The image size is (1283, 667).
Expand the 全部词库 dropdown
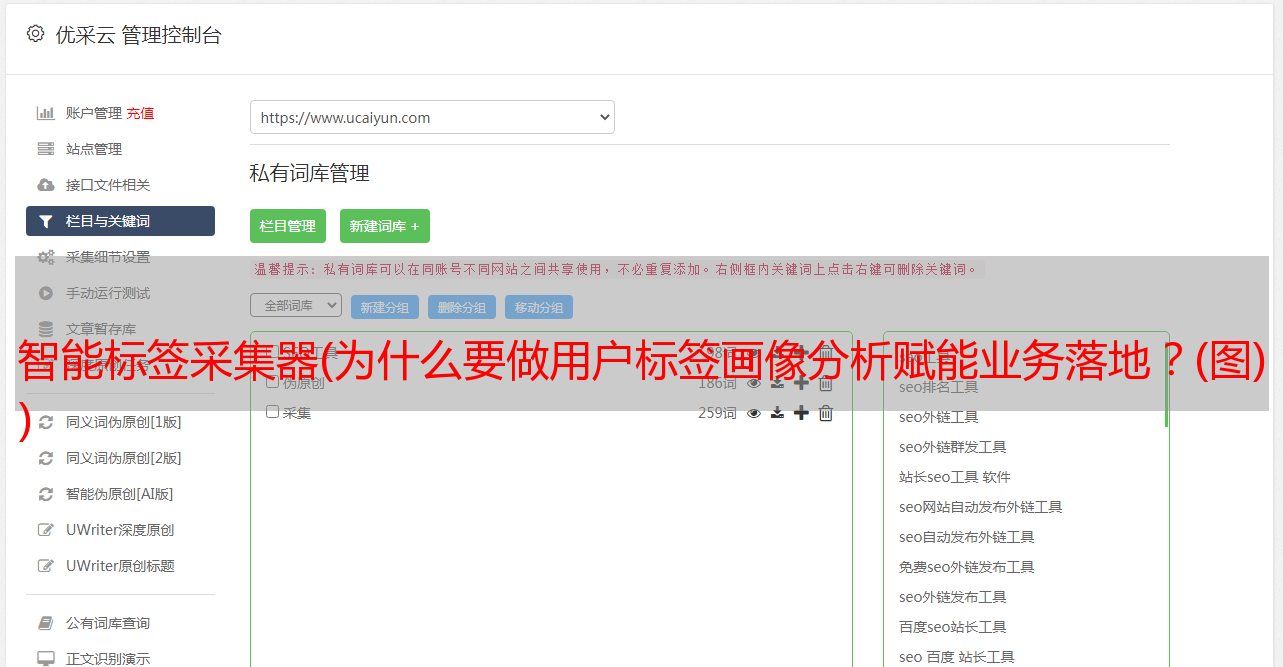296,305
